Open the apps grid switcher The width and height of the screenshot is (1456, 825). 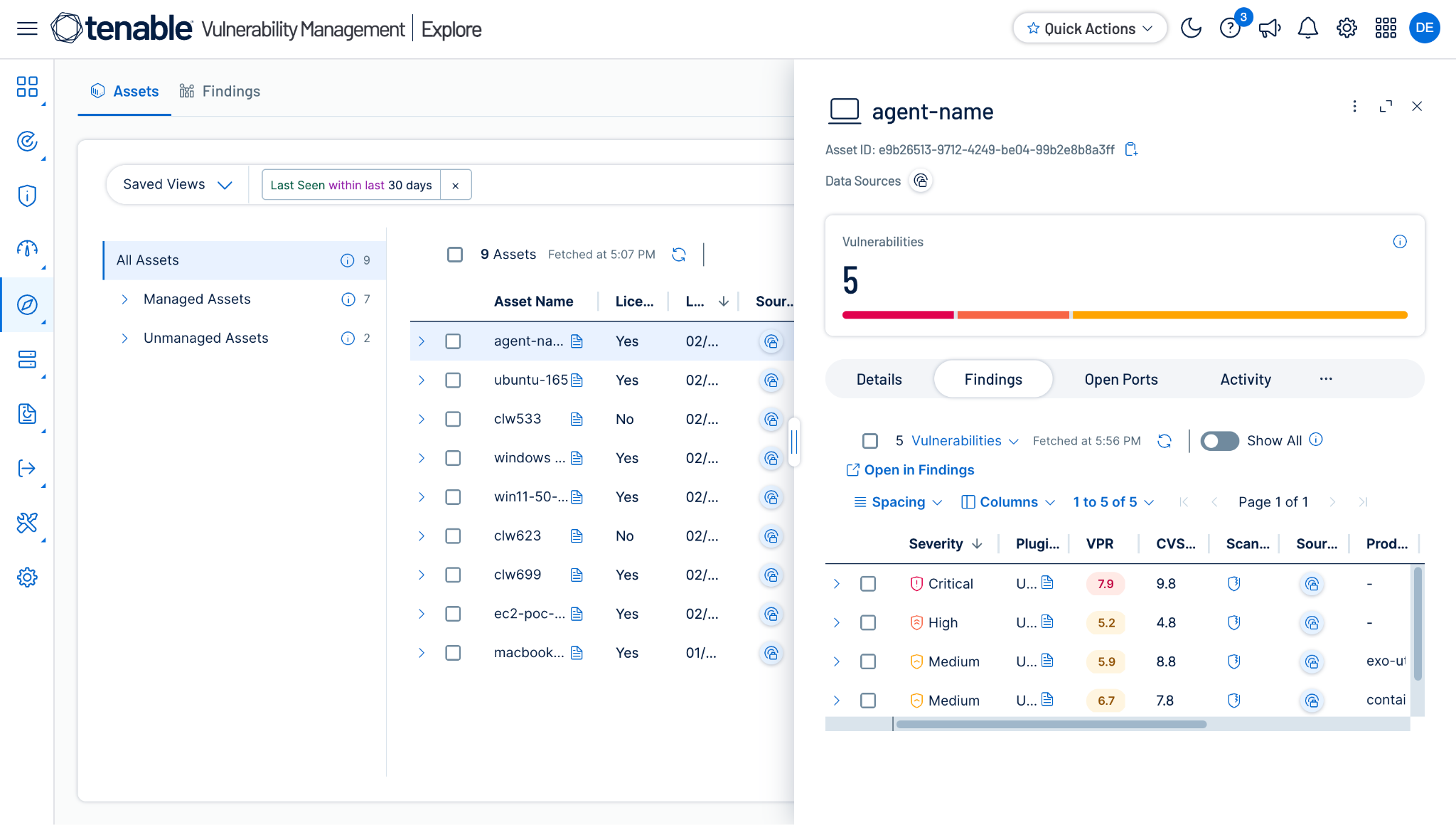[x=1386, y=28]
